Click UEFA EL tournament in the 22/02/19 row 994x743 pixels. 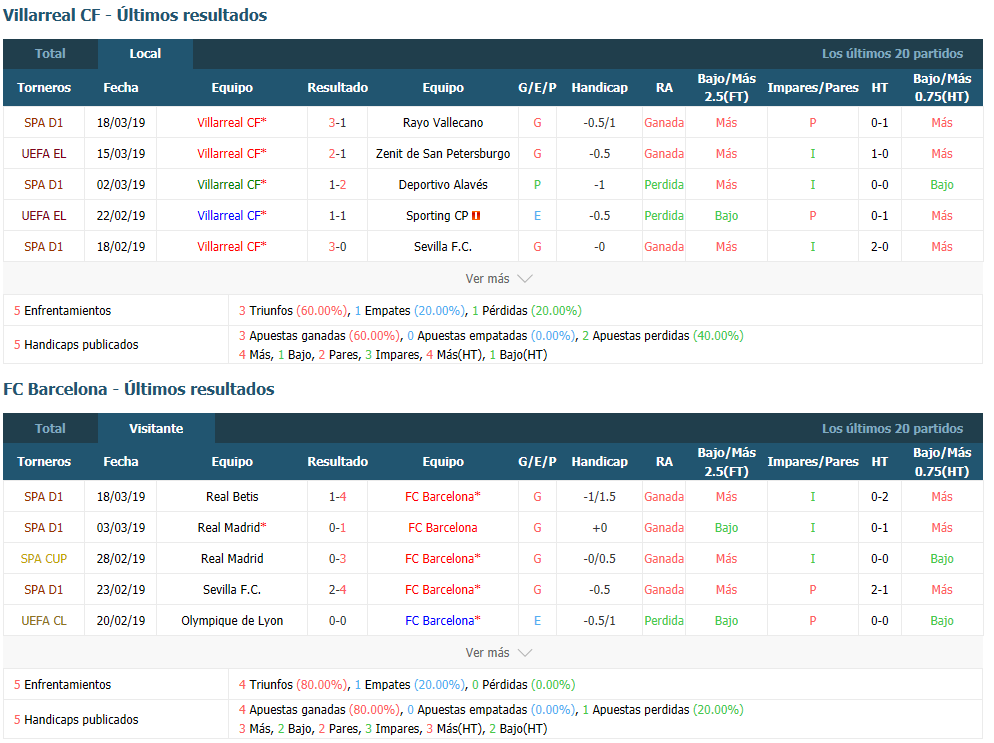(x=44, y=216)
